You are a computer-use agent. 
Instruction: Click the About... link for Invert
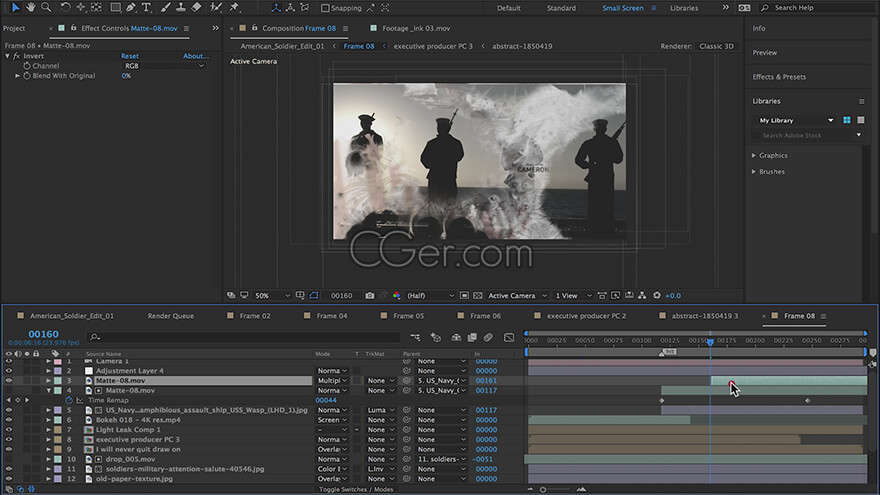point(196,56)
